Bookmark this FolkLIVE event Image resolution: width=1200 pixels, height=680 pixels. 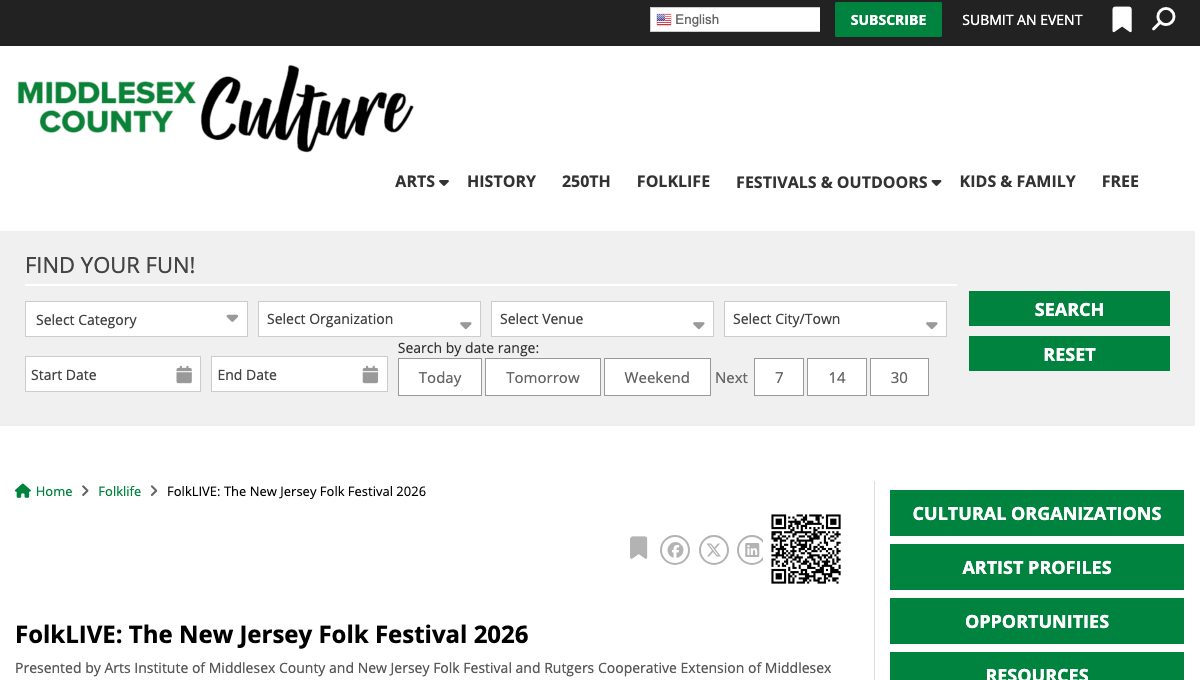(638, 548)
